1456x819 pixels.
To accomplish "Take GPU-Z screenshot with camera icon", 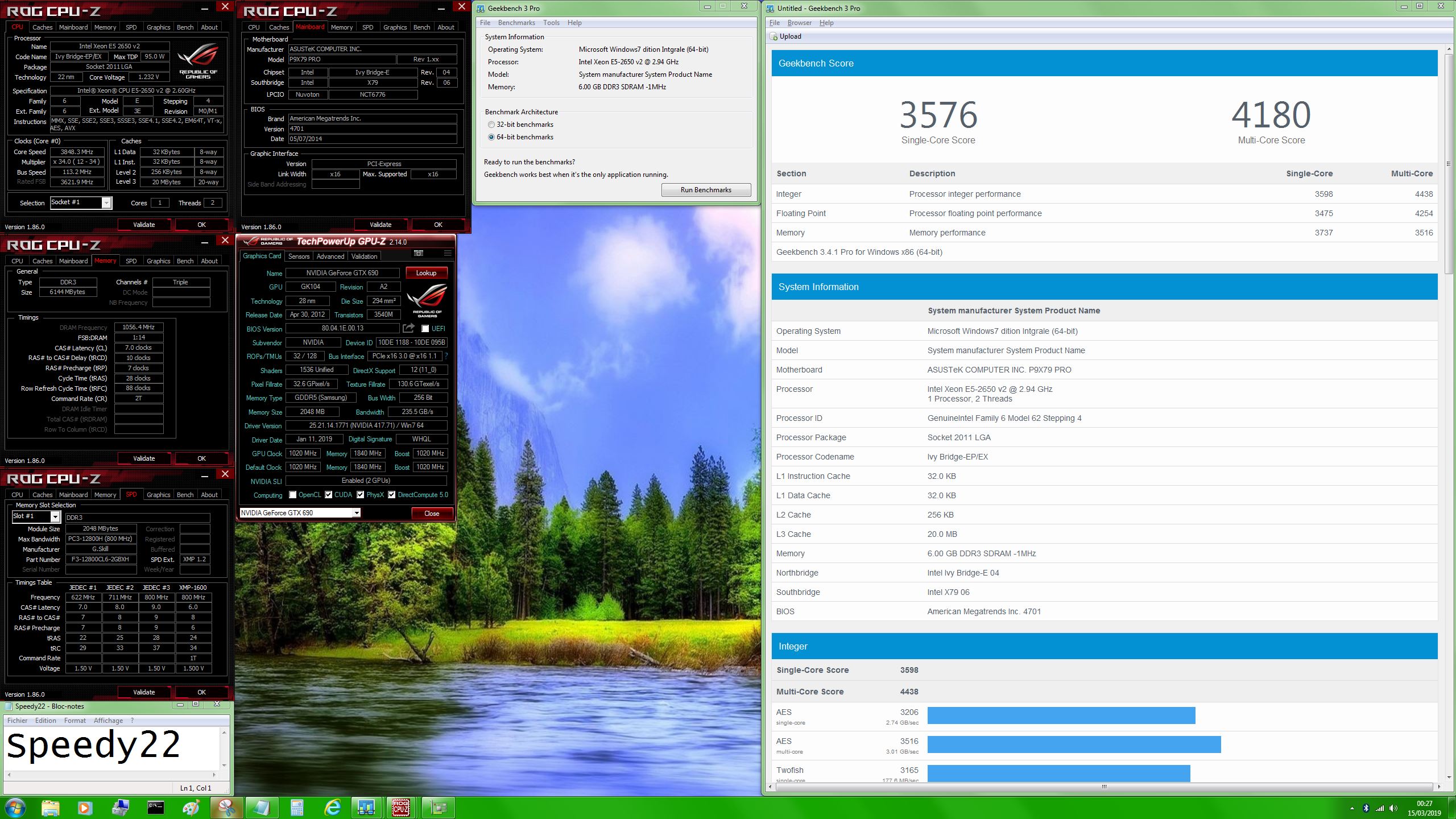I will click(419, 253).
